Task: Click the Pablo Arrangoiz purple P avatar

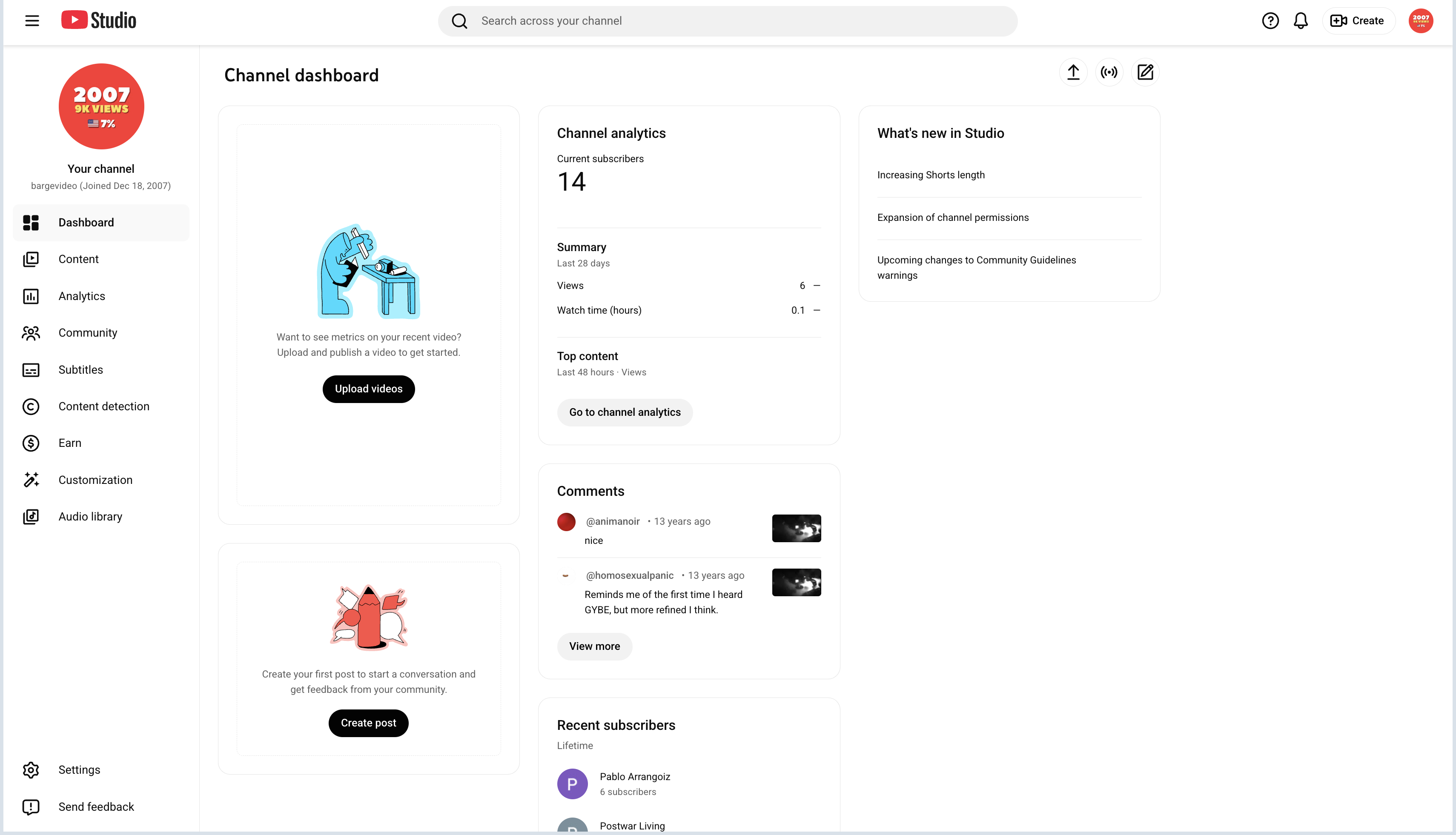Action: click(572, 784)
